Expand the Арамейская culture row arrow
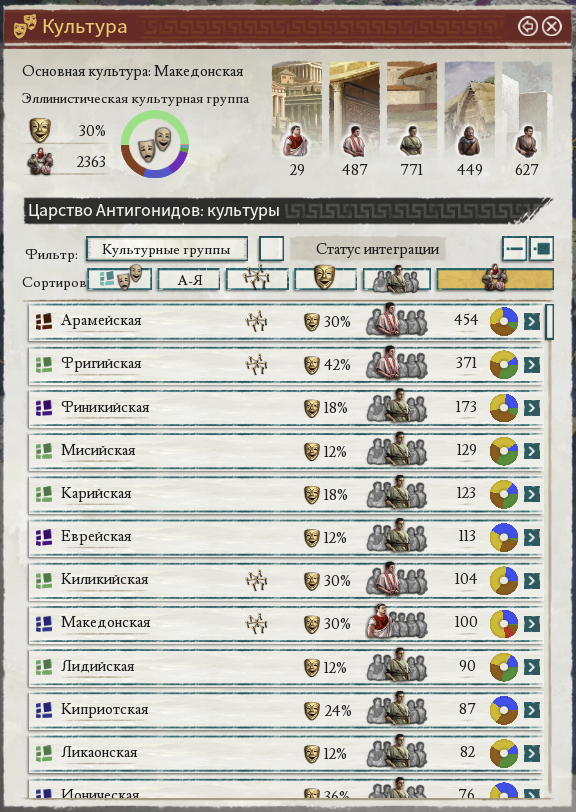The height and width of the screenshot is (812, 576). click(x=532, y=322)
